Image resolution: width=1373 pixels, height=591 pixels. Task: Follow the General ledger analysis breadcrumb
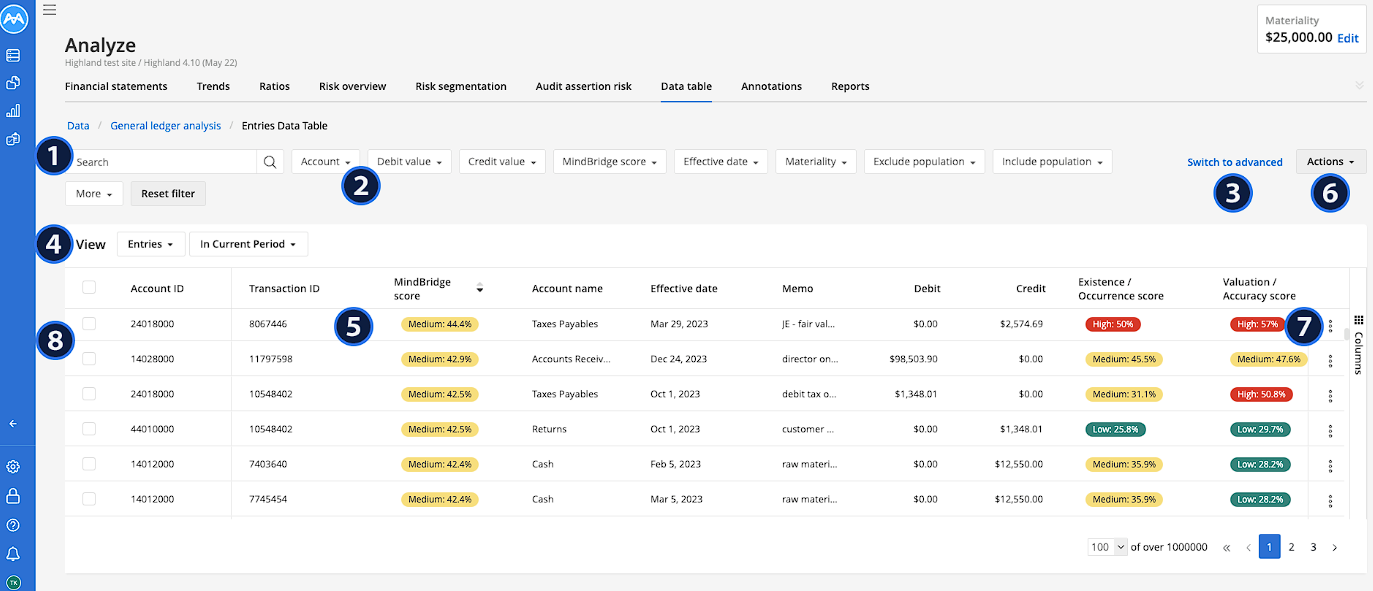(x=165, y=126)
